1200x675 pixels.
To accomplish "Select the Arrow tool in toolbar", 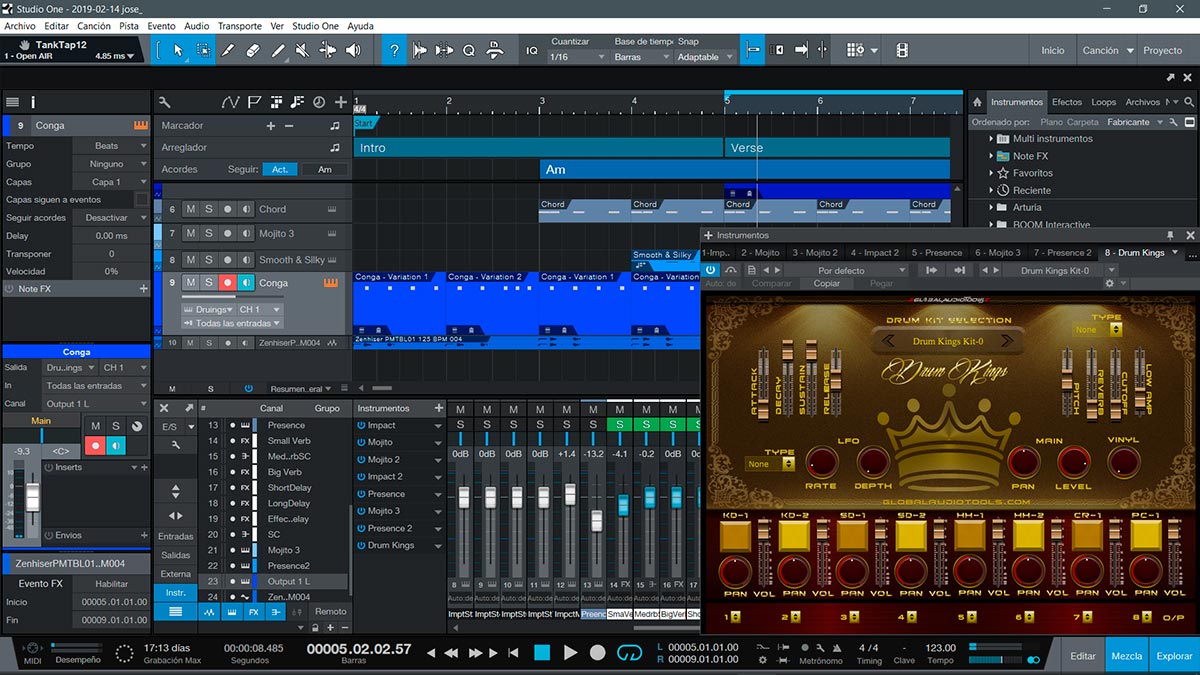I will click(178, 50).
